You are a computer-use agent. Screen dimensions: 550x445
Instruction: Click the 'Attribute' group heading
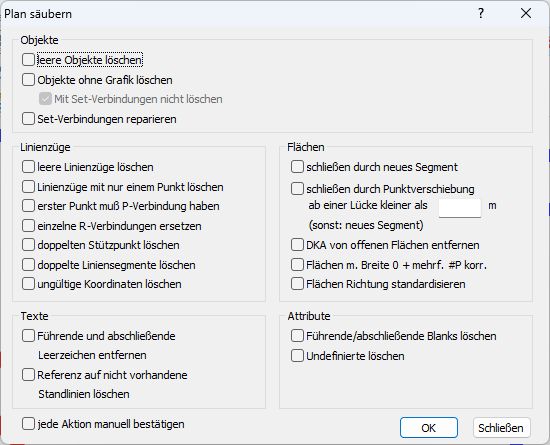309,316
